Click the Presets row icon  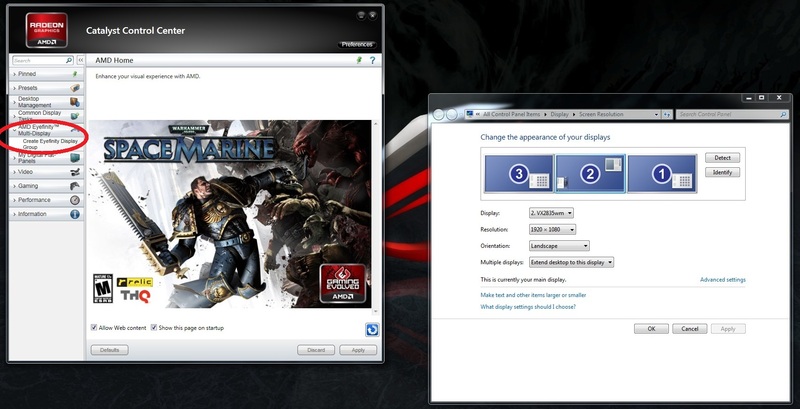75,88
